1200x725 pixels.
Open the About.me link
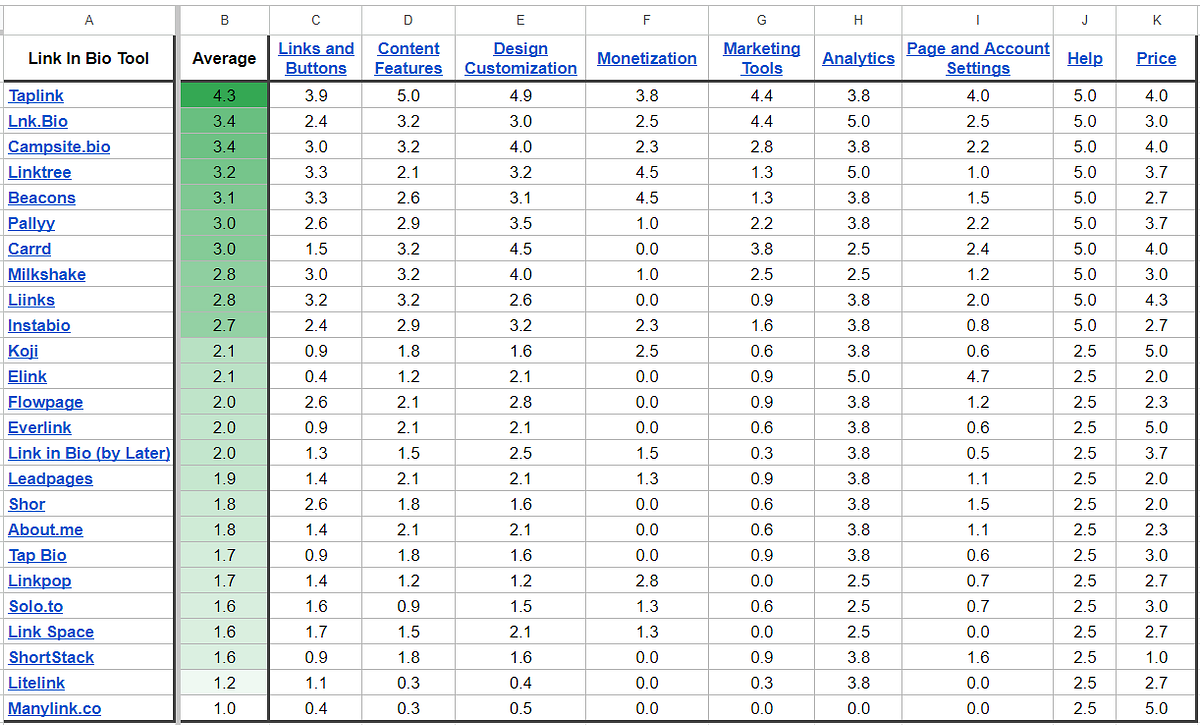pyautogui.click(x=46, y=529)
